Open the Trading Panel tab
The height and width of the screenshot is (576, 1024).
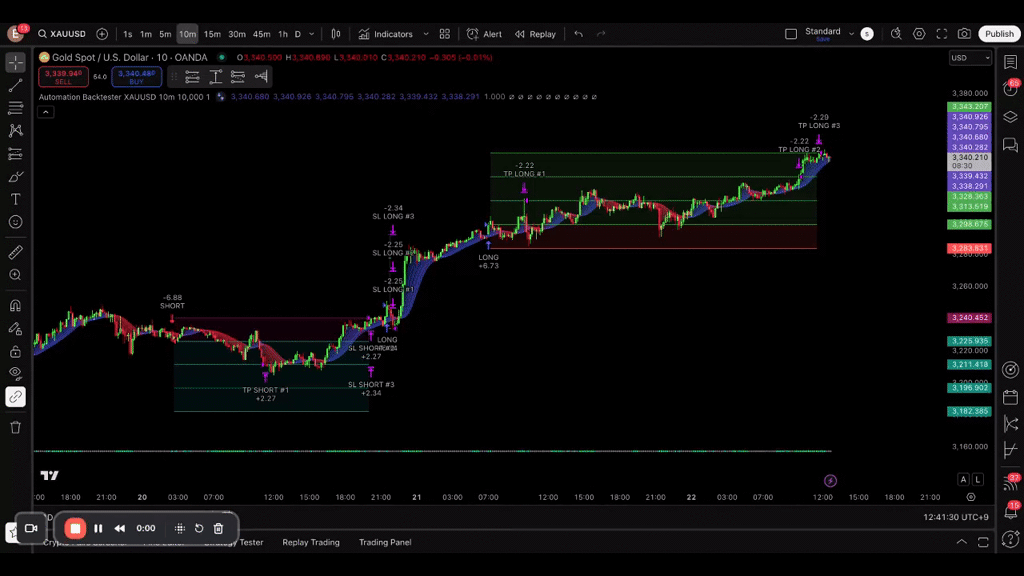[x=385, y=542]
